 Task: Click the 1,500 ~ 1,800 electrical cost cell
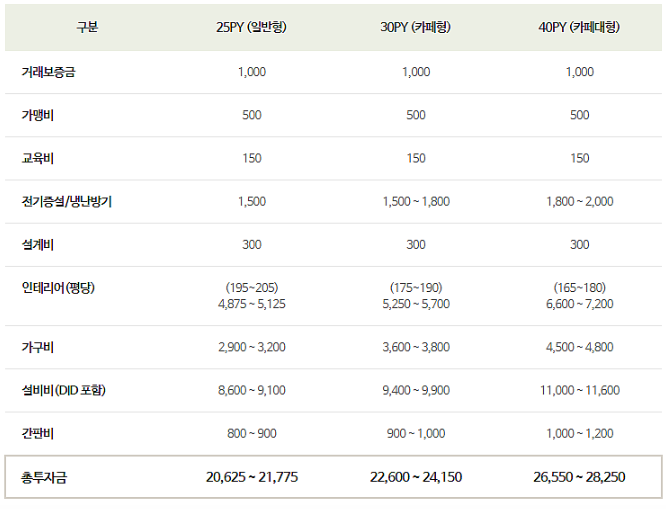click(416, 201)
